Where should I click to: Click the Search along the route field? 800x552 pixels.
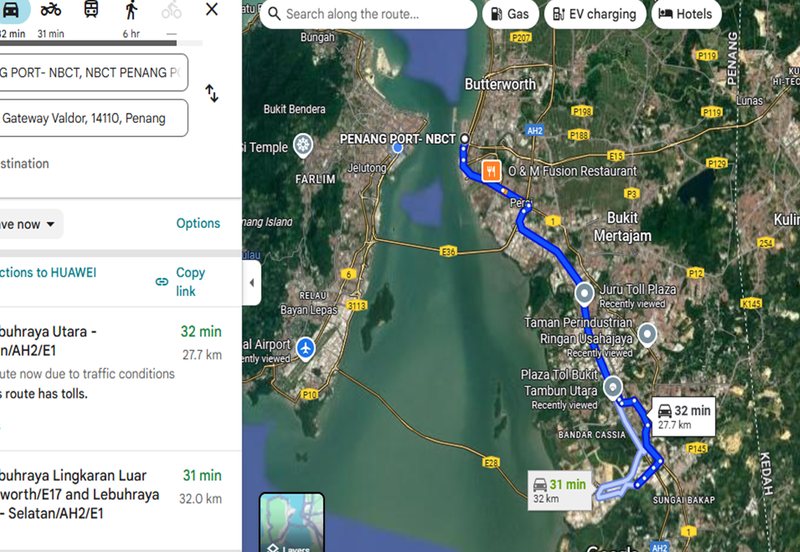click(x=368, y=14)
